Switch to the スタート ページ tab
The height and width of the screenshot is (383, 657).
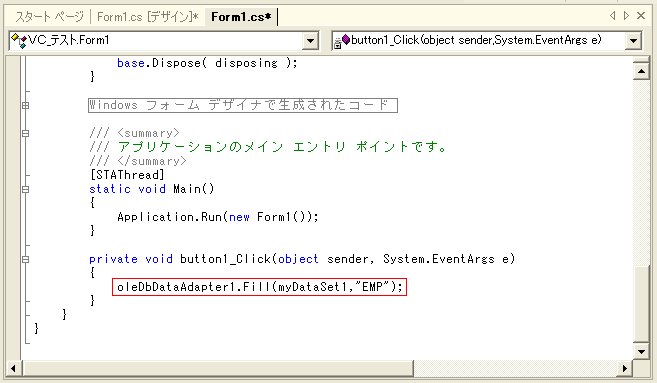(x=49, y=17)
